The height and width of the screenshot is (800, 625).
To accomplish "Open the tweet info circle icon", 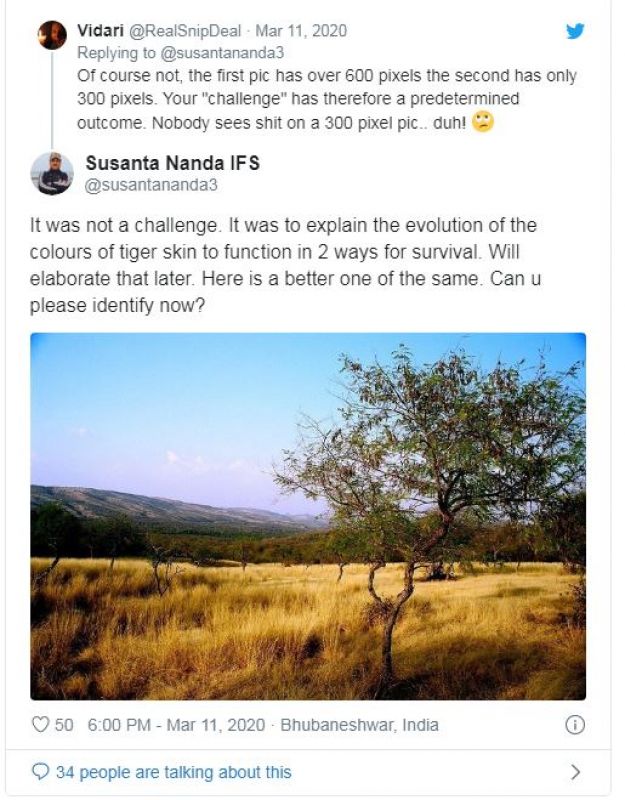I will coord(575,725).
